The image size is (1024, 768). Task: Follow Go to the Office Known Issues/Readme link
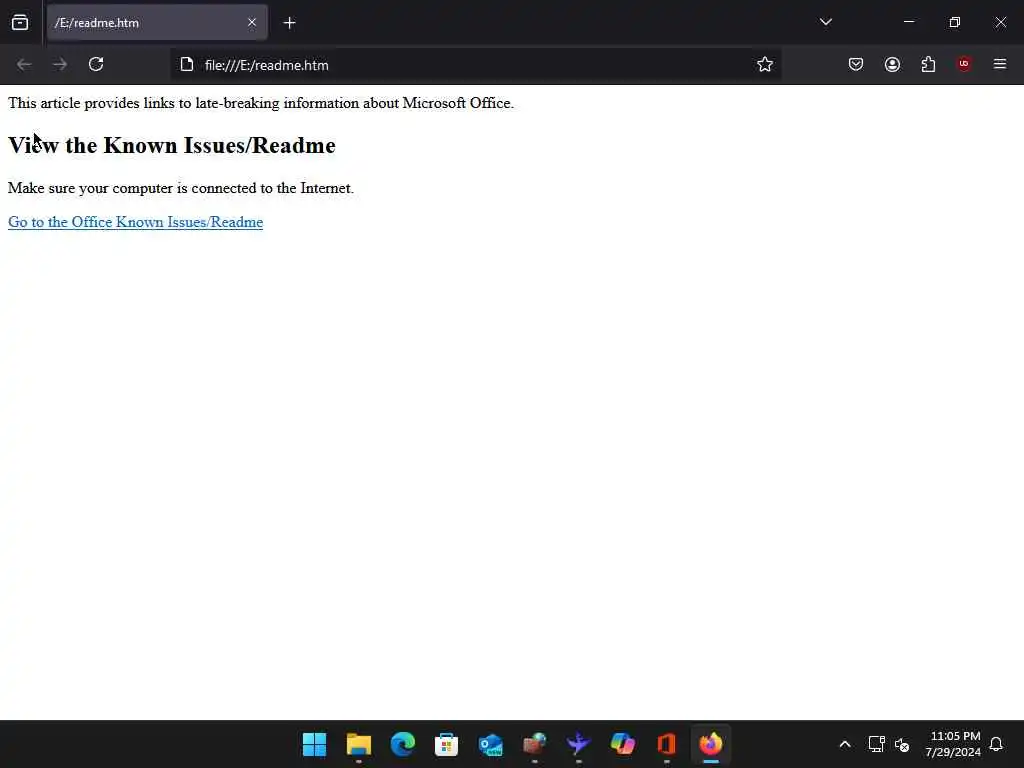(135, 222)
